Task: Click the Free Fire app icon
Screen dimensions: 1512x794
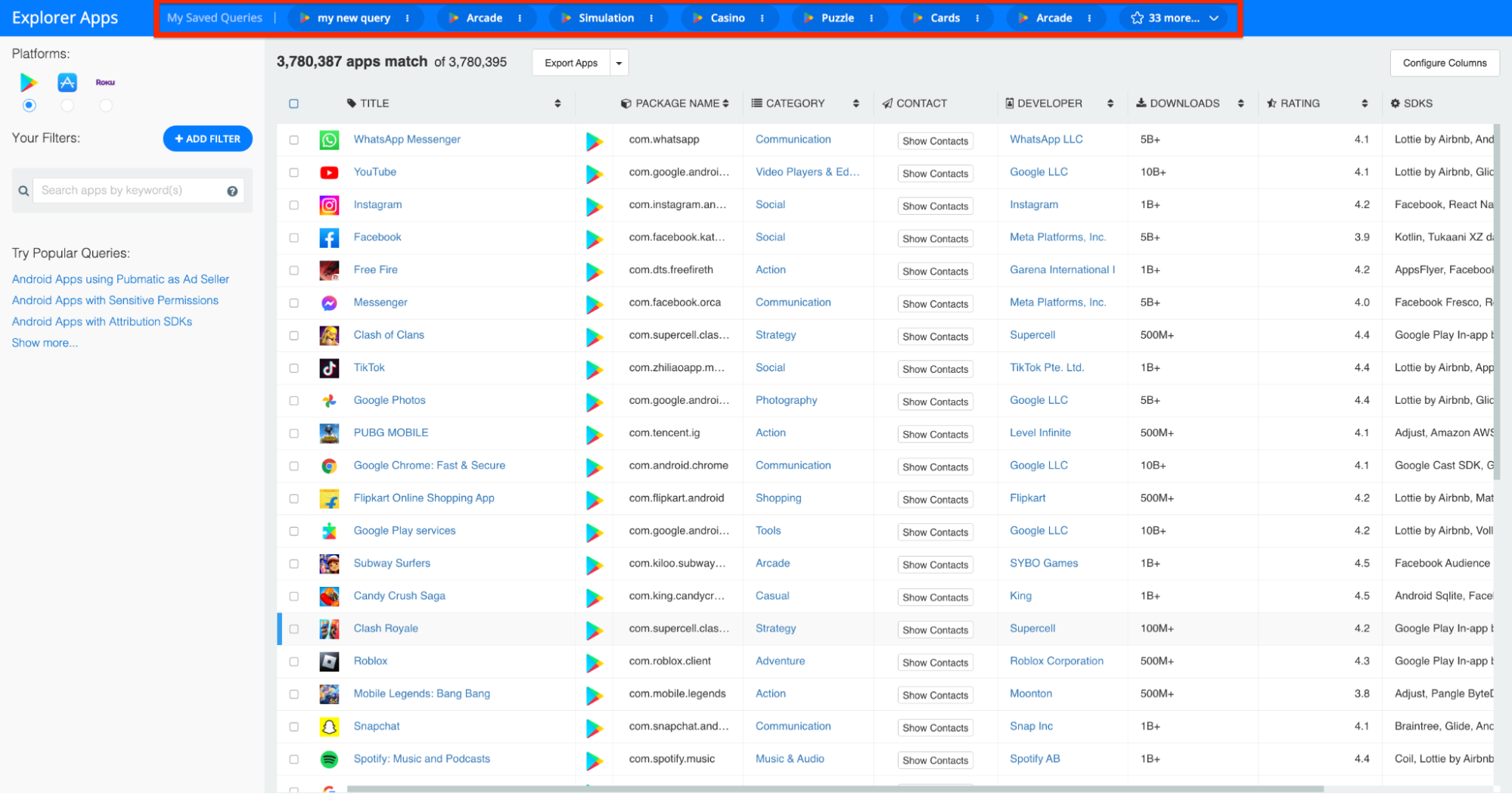Action: pos(329,270)
